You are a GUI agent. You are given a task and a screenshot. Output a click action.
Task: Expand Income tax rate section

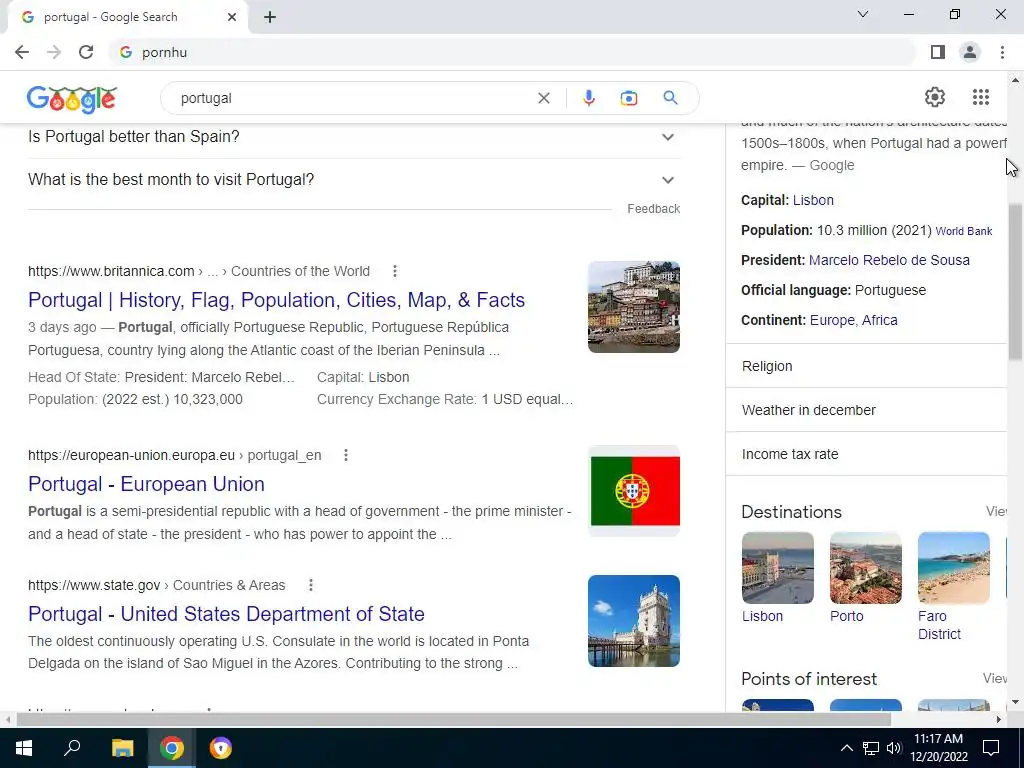pyautogui.click(x=867, y=454)
